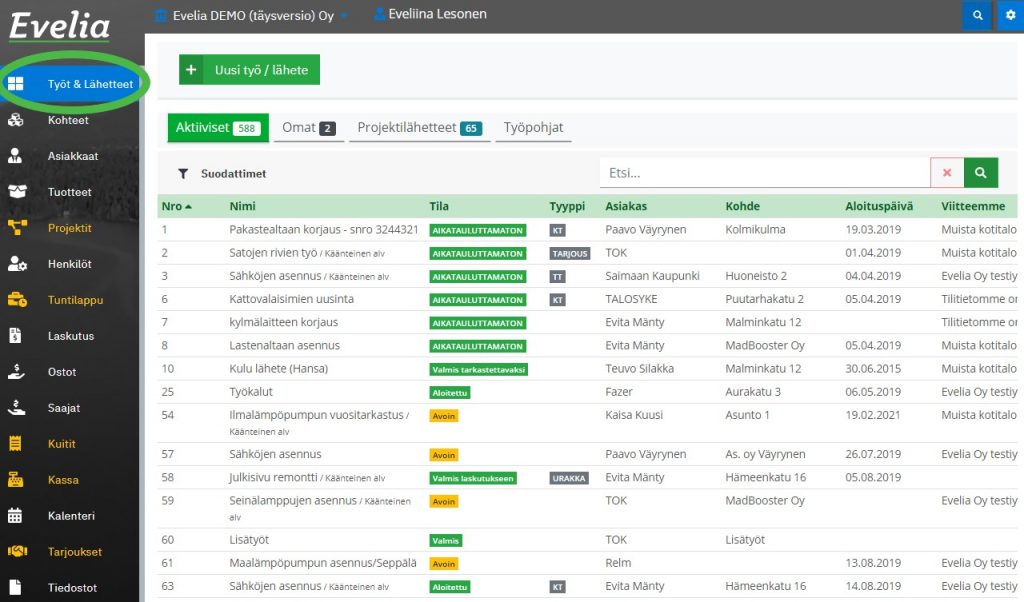The width and height of the screenshot is (1024, 602).
Task: Click the green search magnifier button
Action: (x=981, y=173)
